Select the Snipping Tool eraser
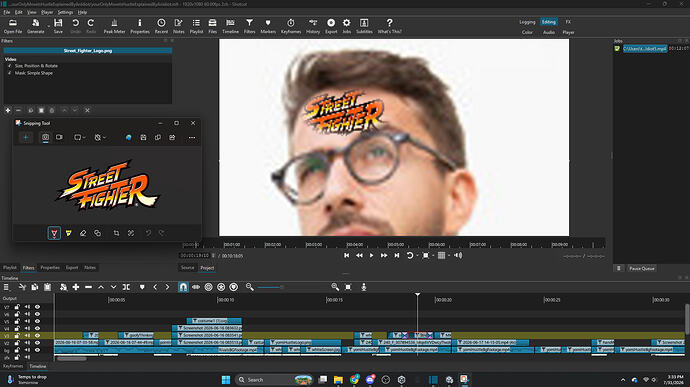 [83, 233]
